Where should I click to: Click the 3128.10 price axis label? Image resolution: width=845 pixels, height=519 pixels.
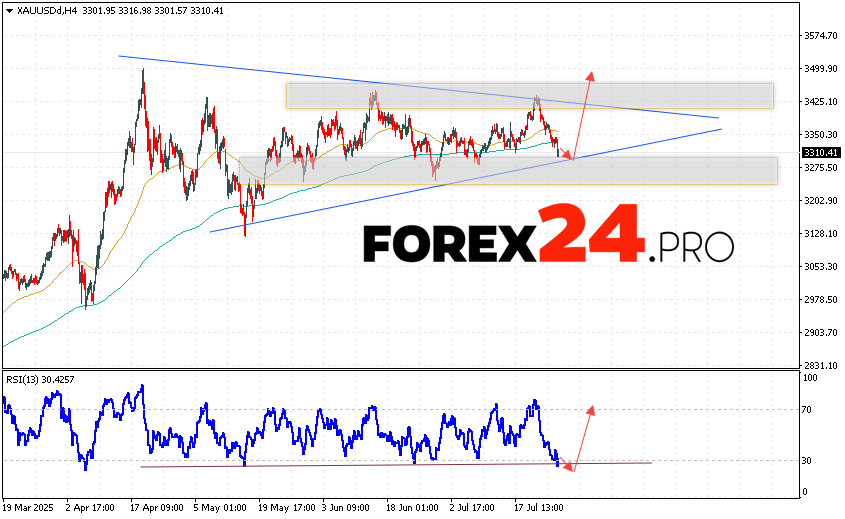point(821,233)
